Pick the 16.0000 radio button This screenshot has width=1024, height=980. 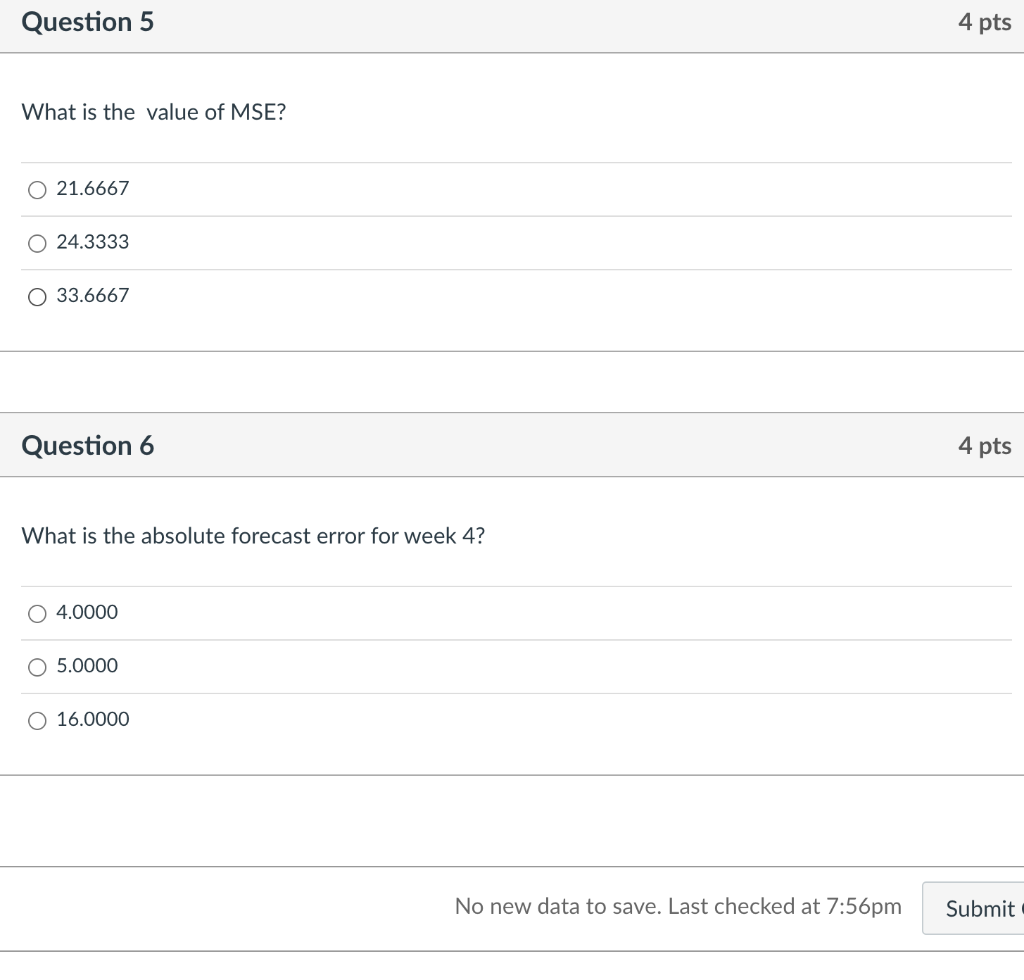pos(37,720)
